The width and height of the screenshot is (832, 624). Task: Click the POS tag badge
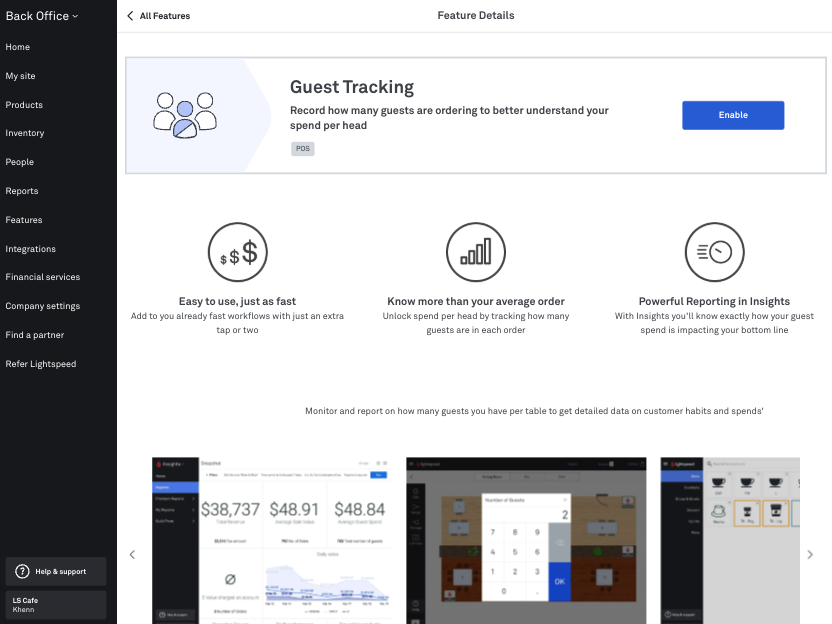pyautogui.click(x=302, y=149)
